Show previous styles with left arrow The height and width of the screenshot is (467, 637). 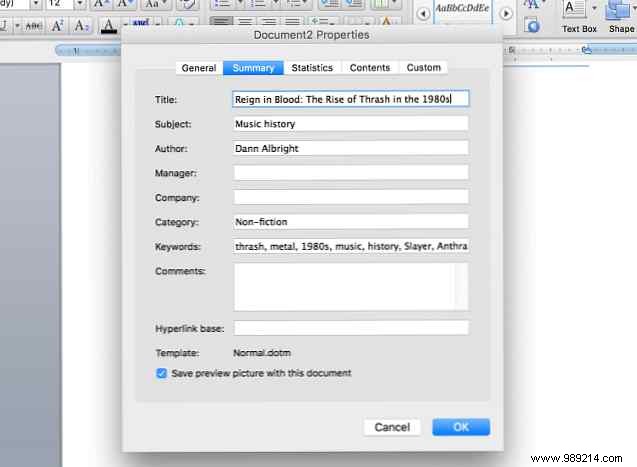[x=423, y=14]
